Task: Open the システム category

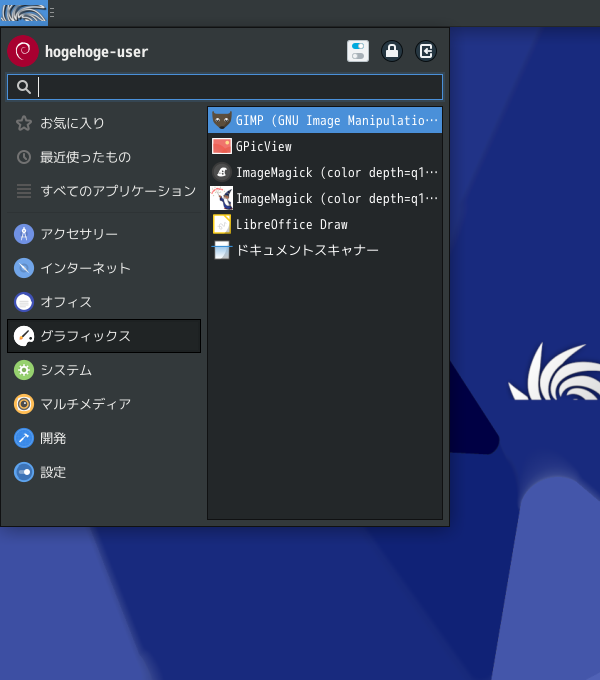Action: [104, 370]
